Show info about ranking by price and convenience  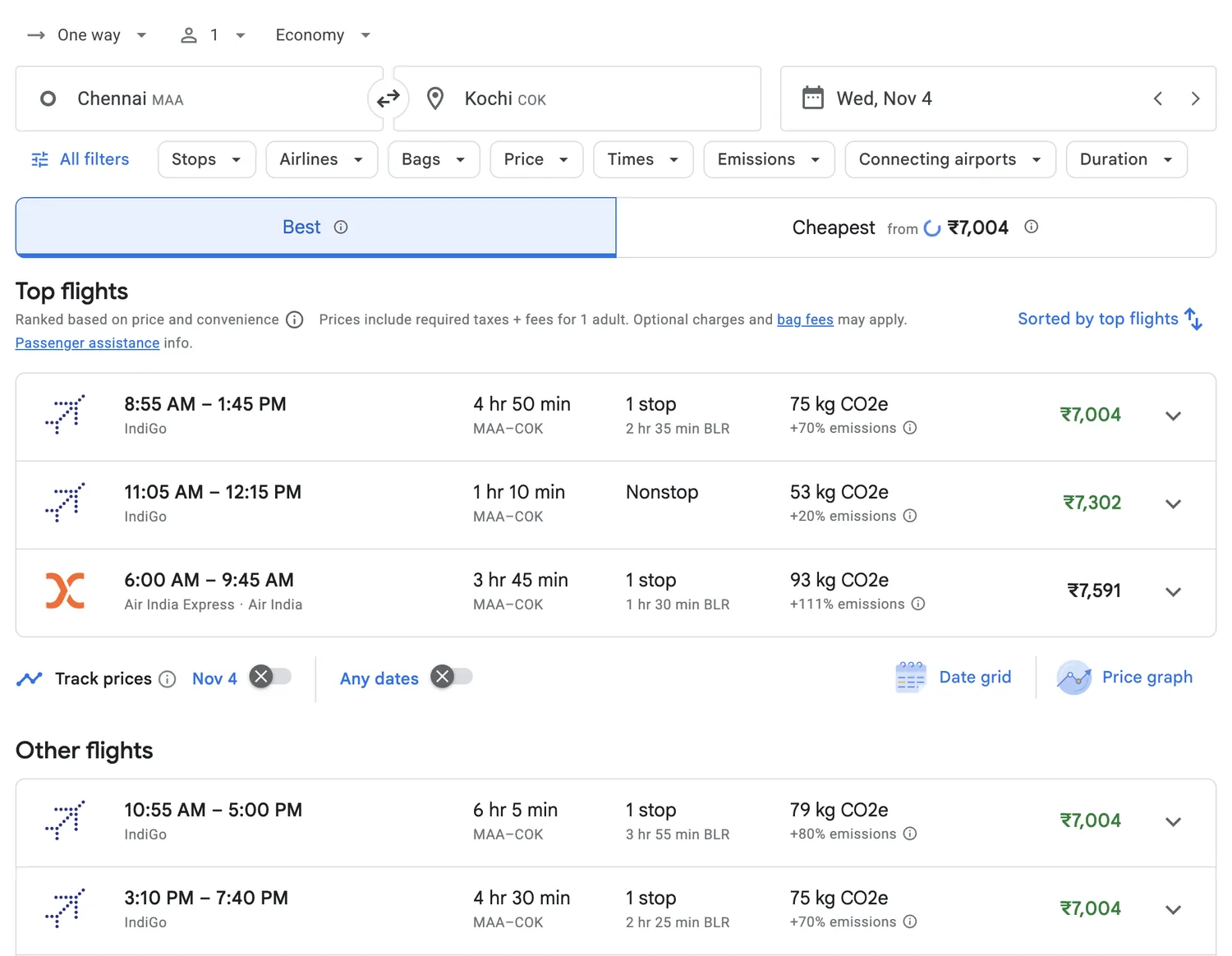(295, 319)
